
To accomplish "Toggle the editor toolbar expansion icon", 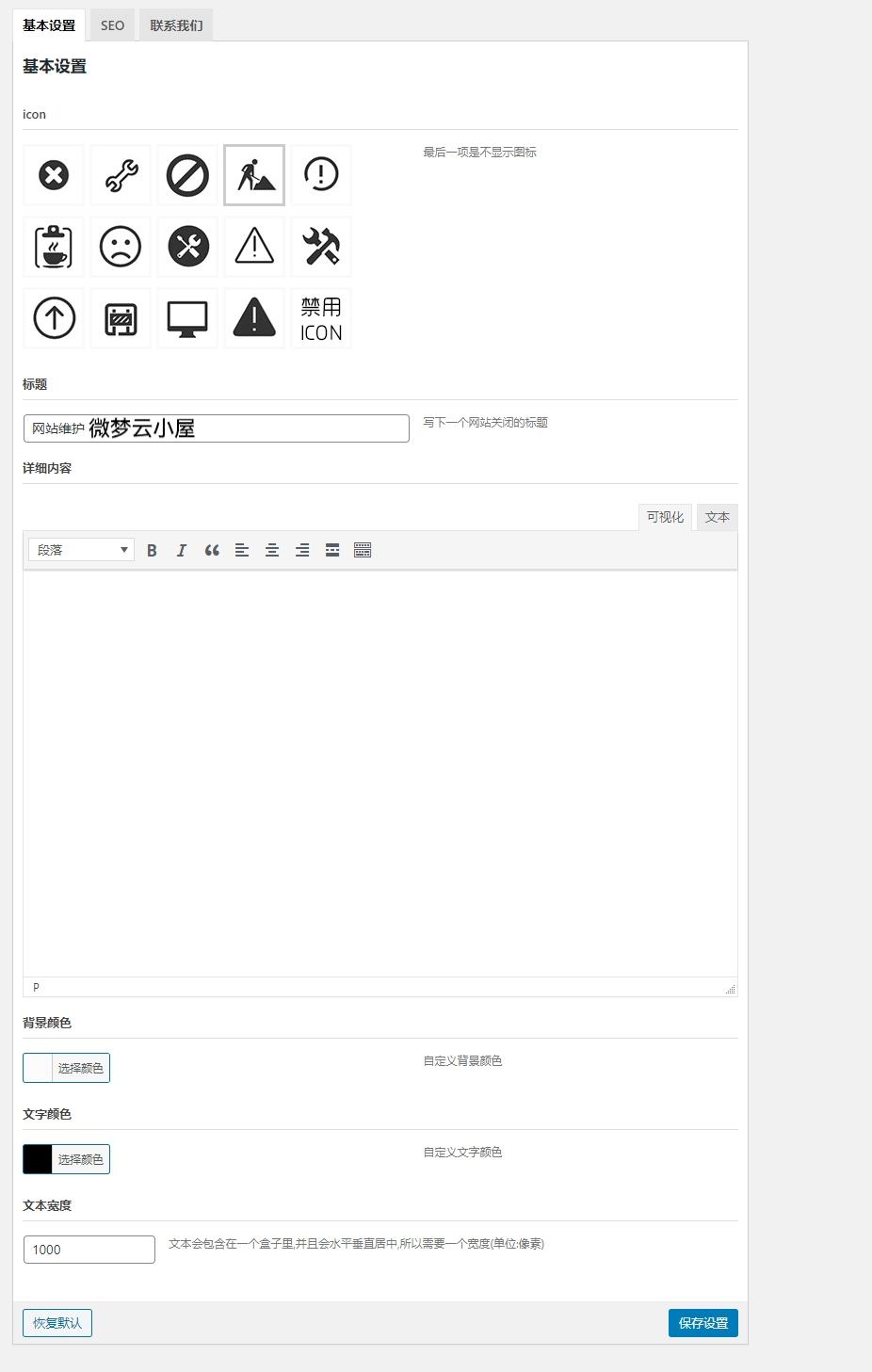I will click(363, 550).
